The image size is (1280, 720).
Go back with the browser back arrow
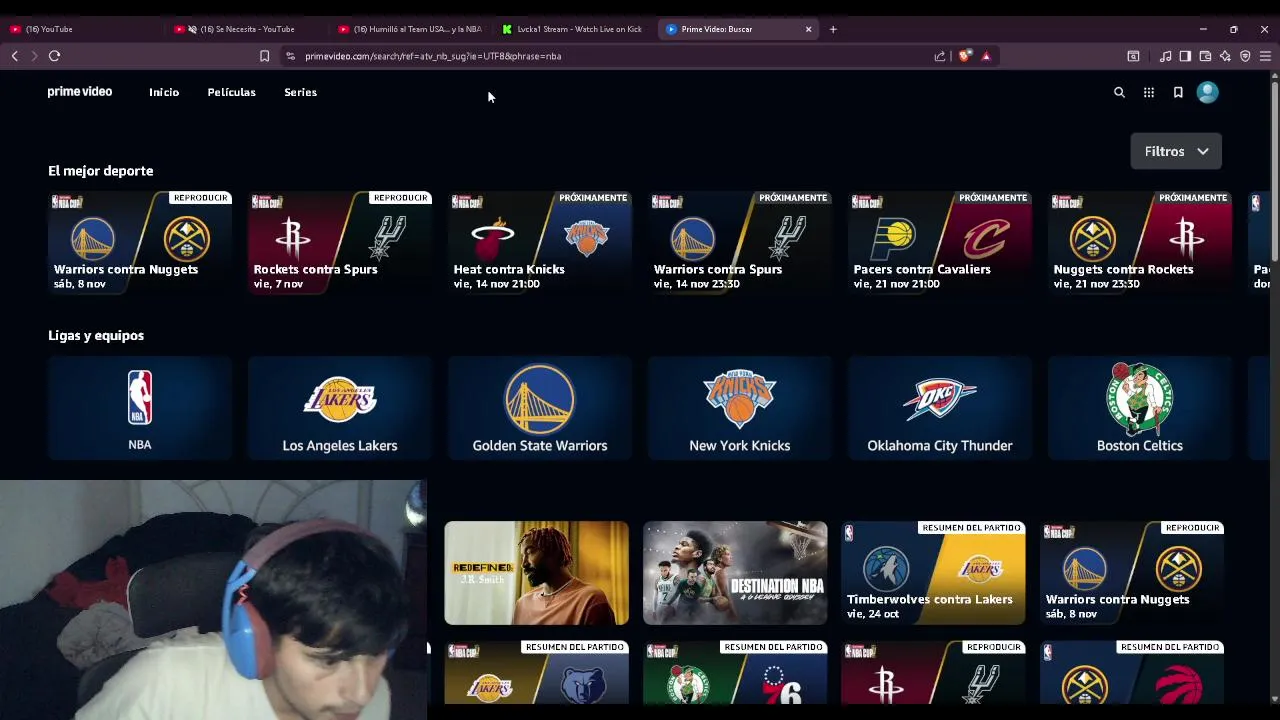tap(14, 56)
